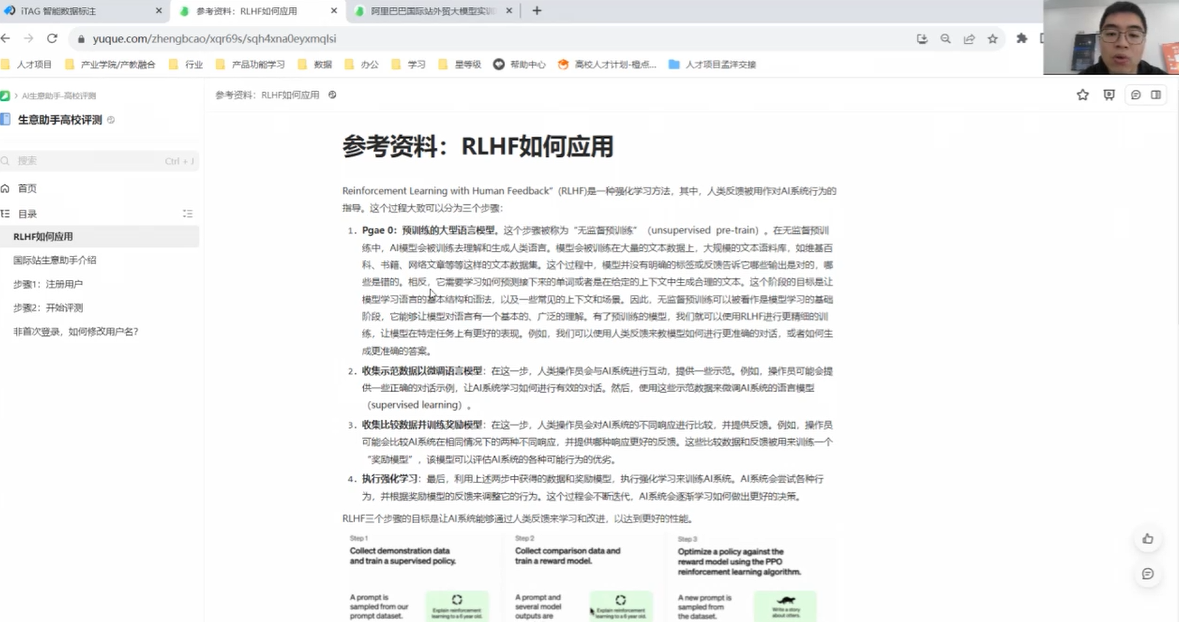Close the iTAG 智能数据标注 tab
Viewport: 1179px width, 622px height.
tap(159, 11)
